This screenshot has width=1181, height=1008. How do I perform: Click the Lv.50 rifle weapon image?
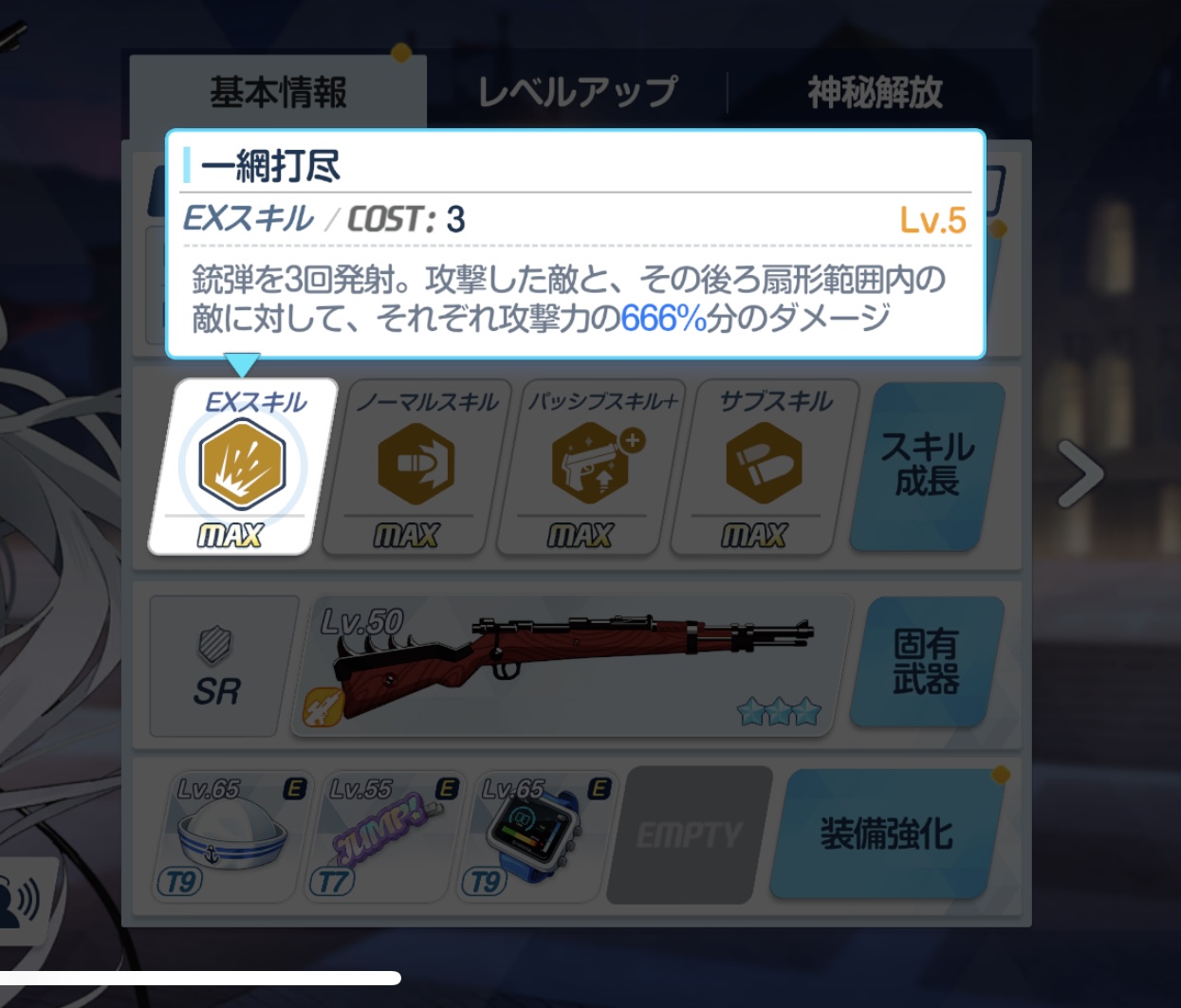571,666
